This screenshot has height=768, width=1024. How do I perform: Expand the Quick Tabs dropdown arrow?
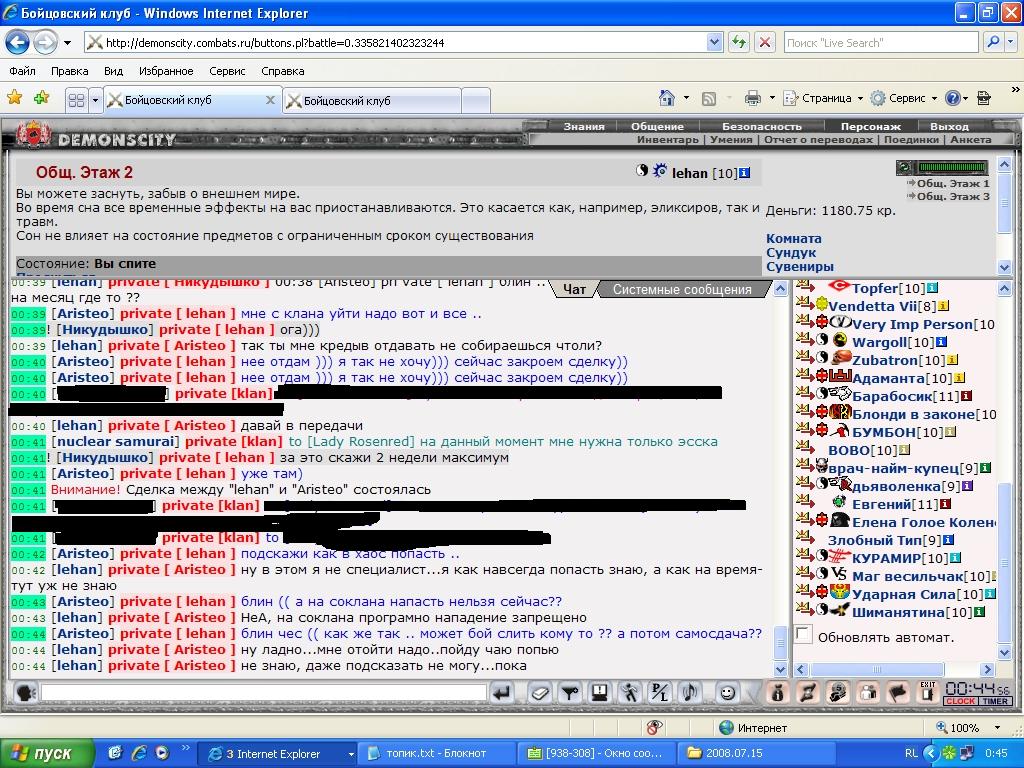point(95,100)
